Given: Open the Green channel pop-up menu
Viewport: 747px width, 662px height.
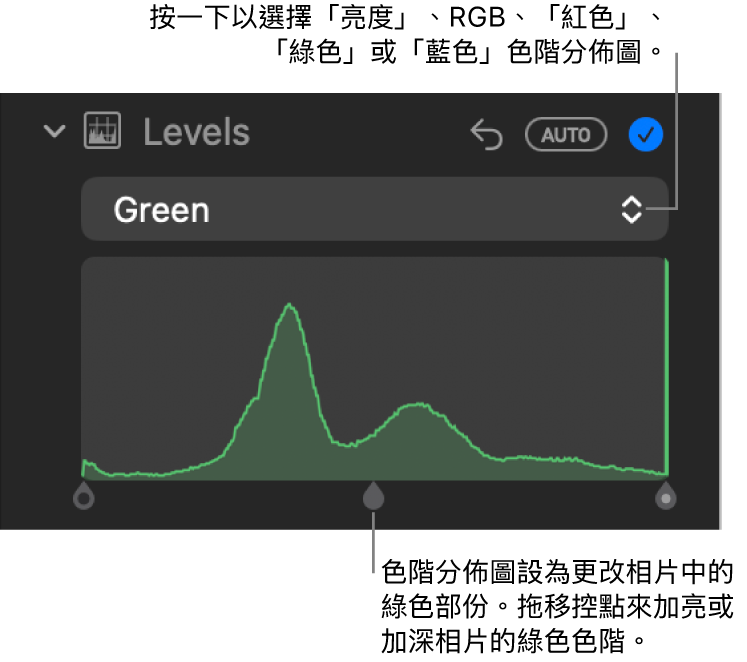Looking at the screenshot, I should 375,210.
